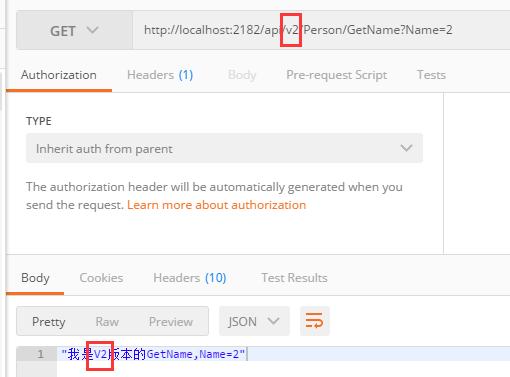Open the response Cookies tab
The image size is (510, 377).
click(x=101, y=278)
